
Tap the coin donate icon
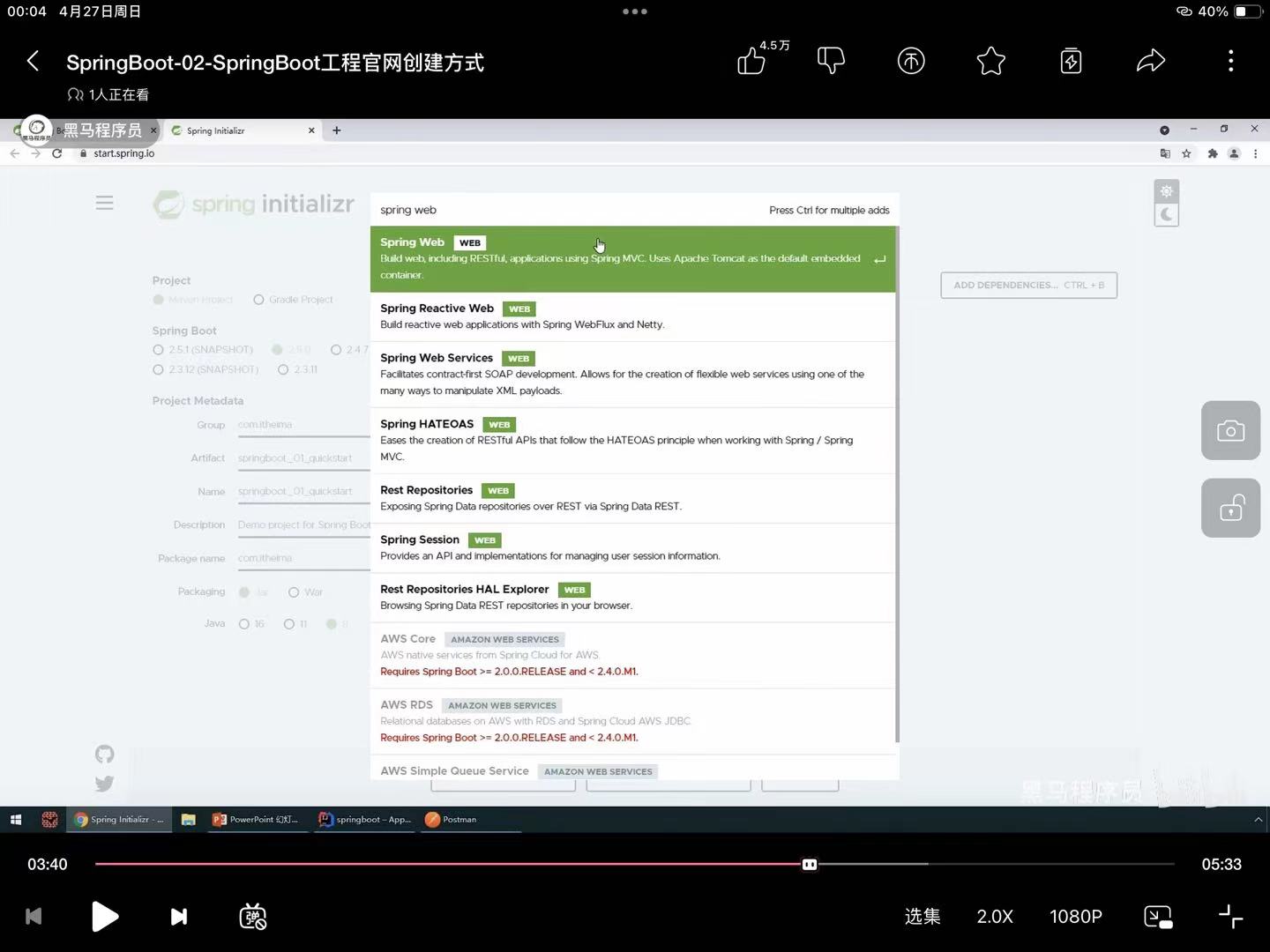click(x=911, y=61)
